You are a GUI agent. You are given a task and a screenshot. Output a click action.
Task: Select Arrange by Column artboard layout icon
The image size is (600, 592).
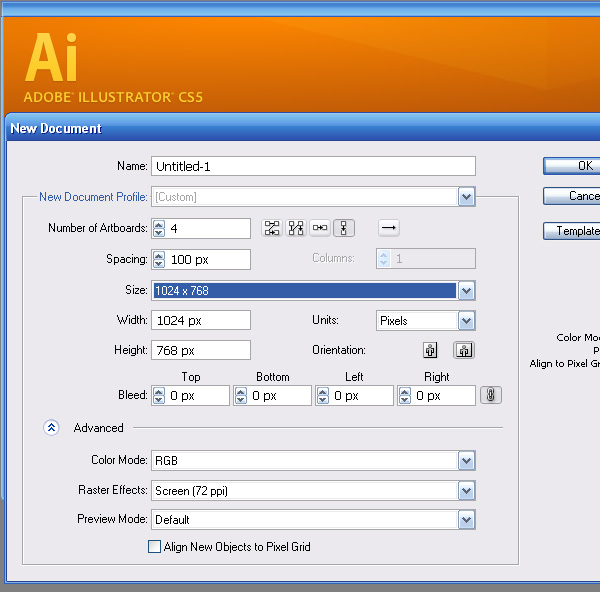[344, 228]
